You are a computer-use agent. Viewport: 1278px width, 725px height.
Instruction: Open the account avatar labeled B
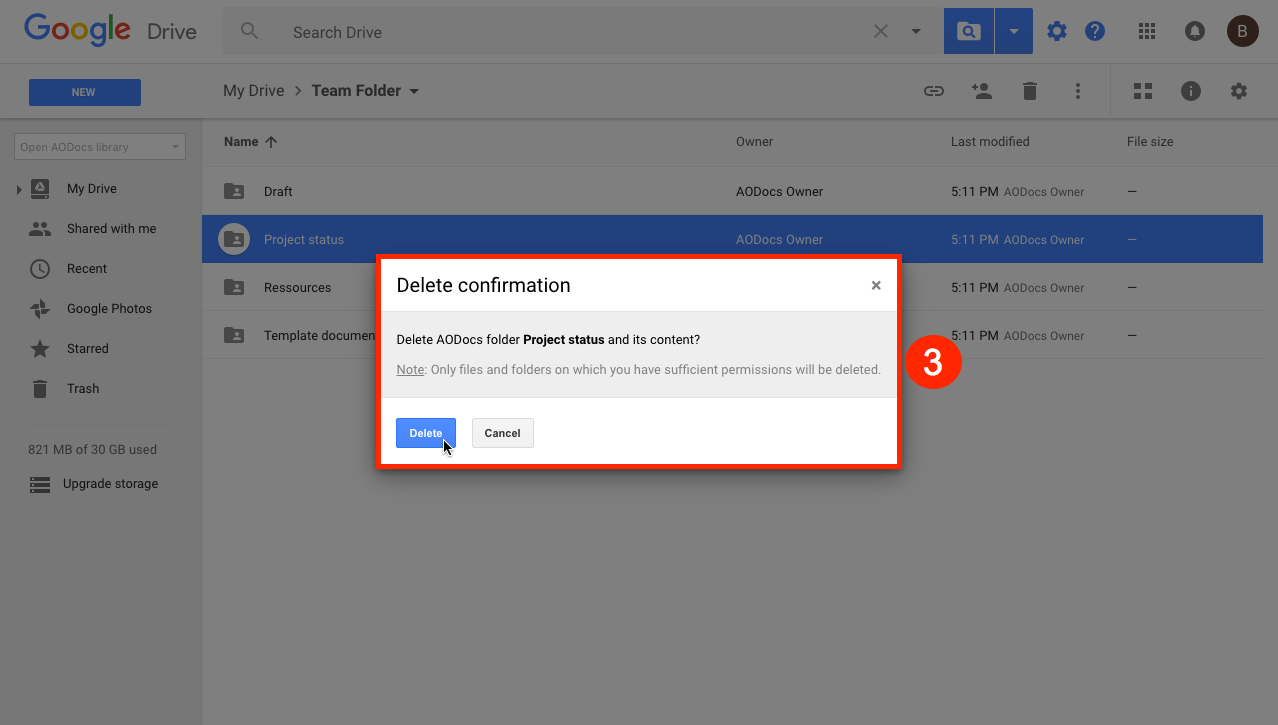(x=1243, y=32)
